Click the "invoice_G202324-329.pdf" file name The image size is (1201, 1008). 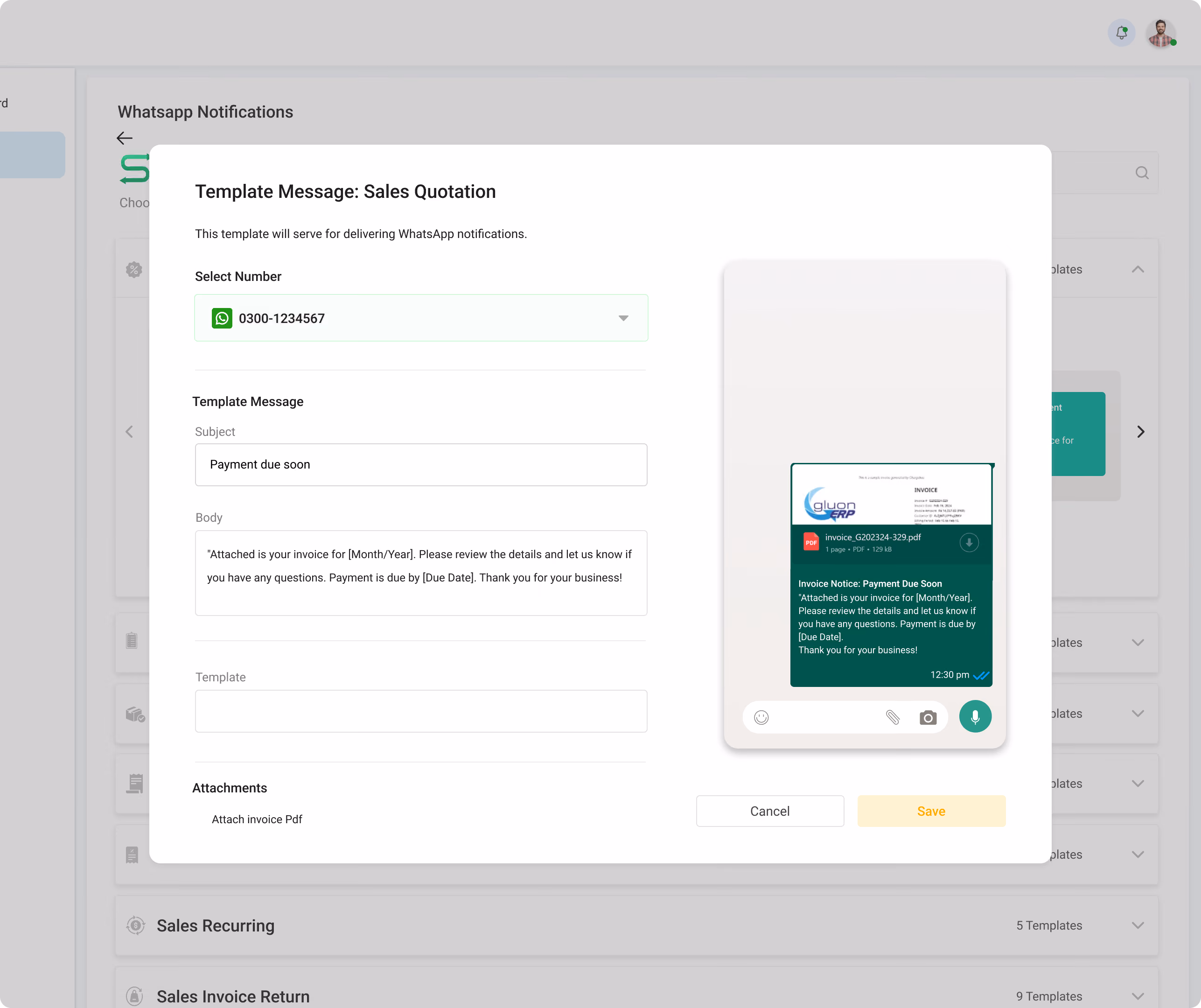tap(873, 537)
